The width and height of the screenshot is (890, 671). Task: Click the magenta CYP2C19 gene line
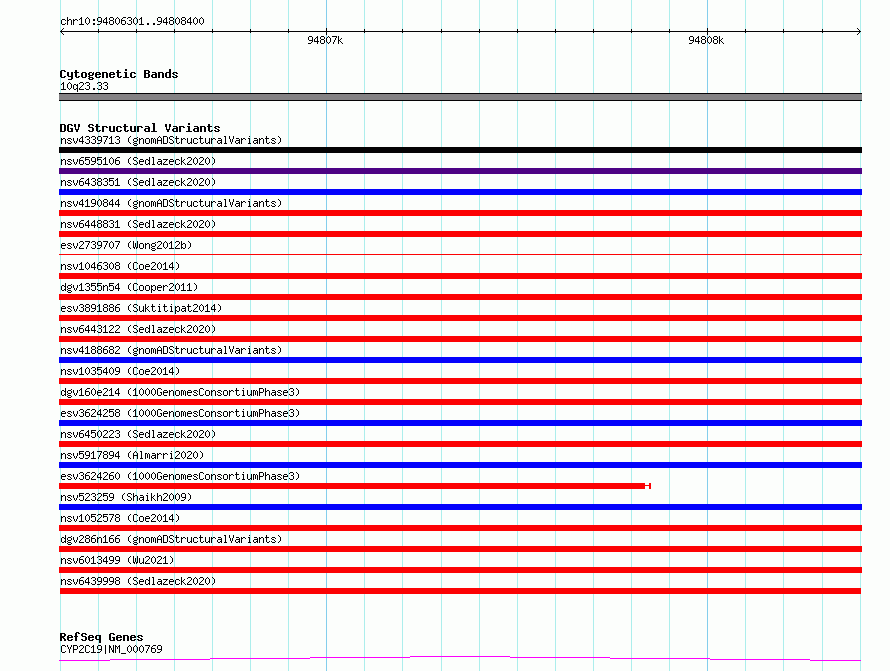point(460,658)
